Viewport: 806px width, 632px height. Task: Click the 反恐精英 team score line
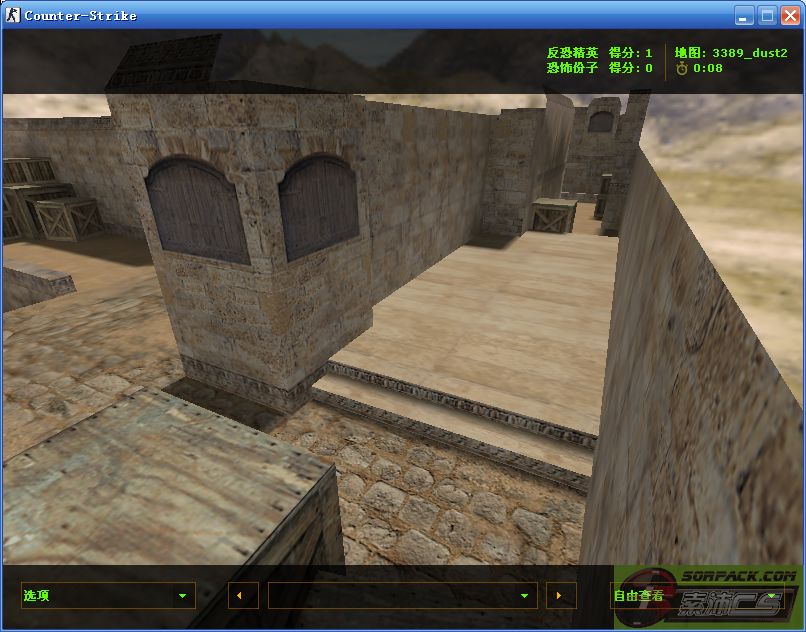point(599,53)
